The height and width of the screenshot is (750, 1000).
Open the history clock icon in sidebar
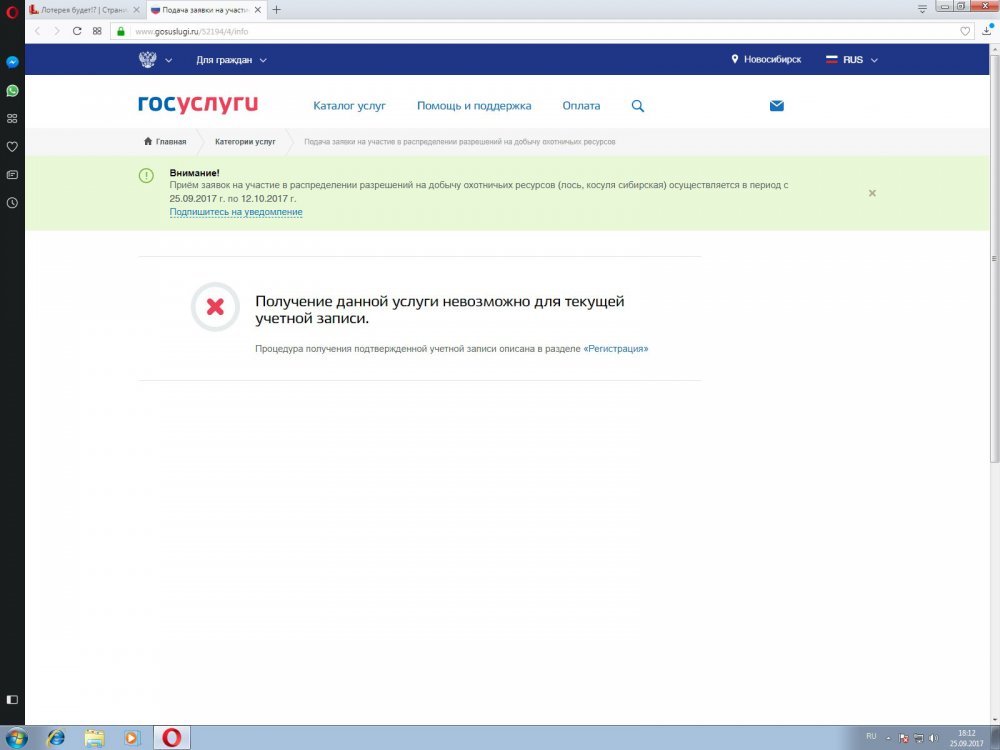(12, 203)
